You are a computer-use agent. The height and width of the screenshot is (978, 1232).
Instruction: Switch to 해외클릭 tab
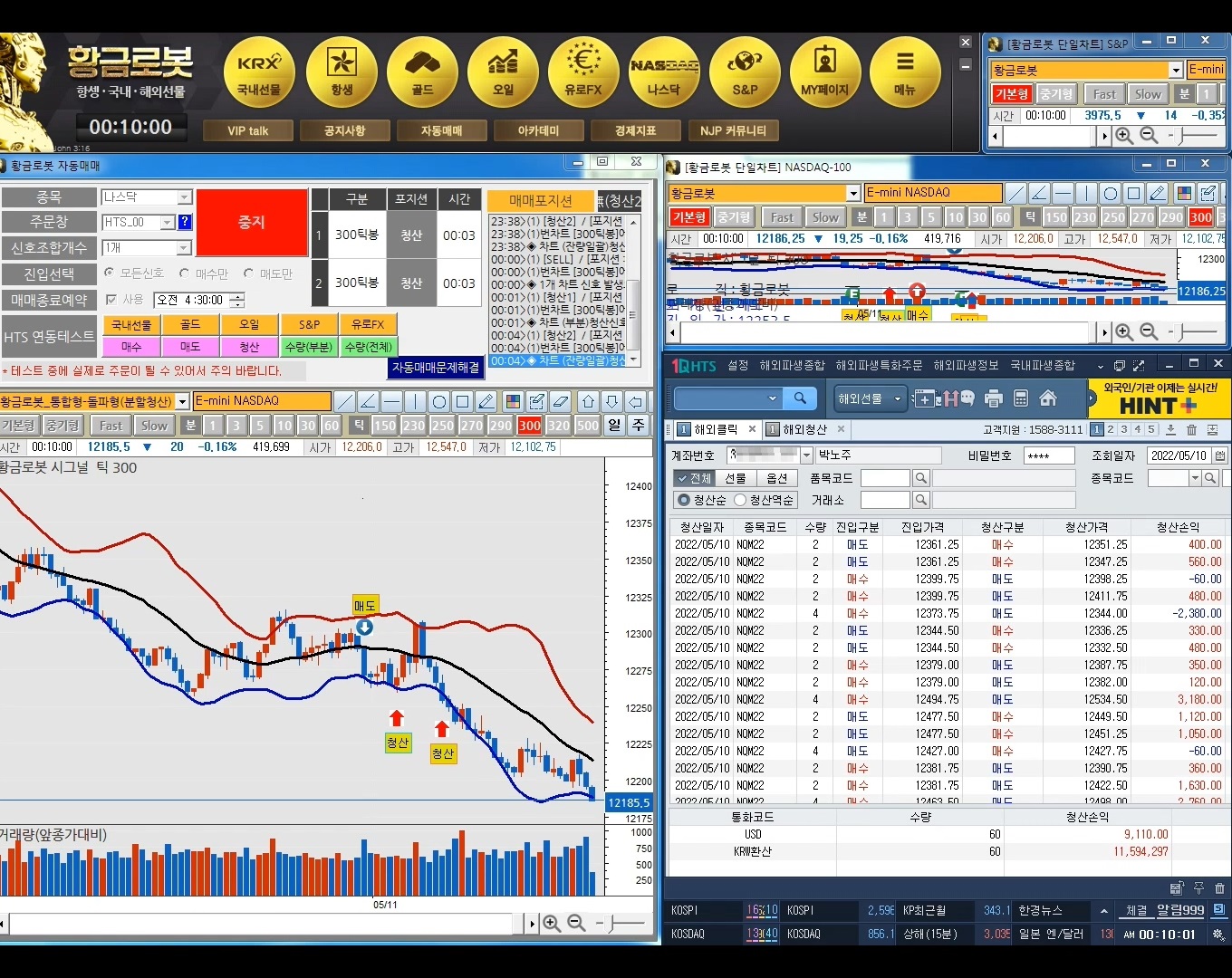pos(715,429)
